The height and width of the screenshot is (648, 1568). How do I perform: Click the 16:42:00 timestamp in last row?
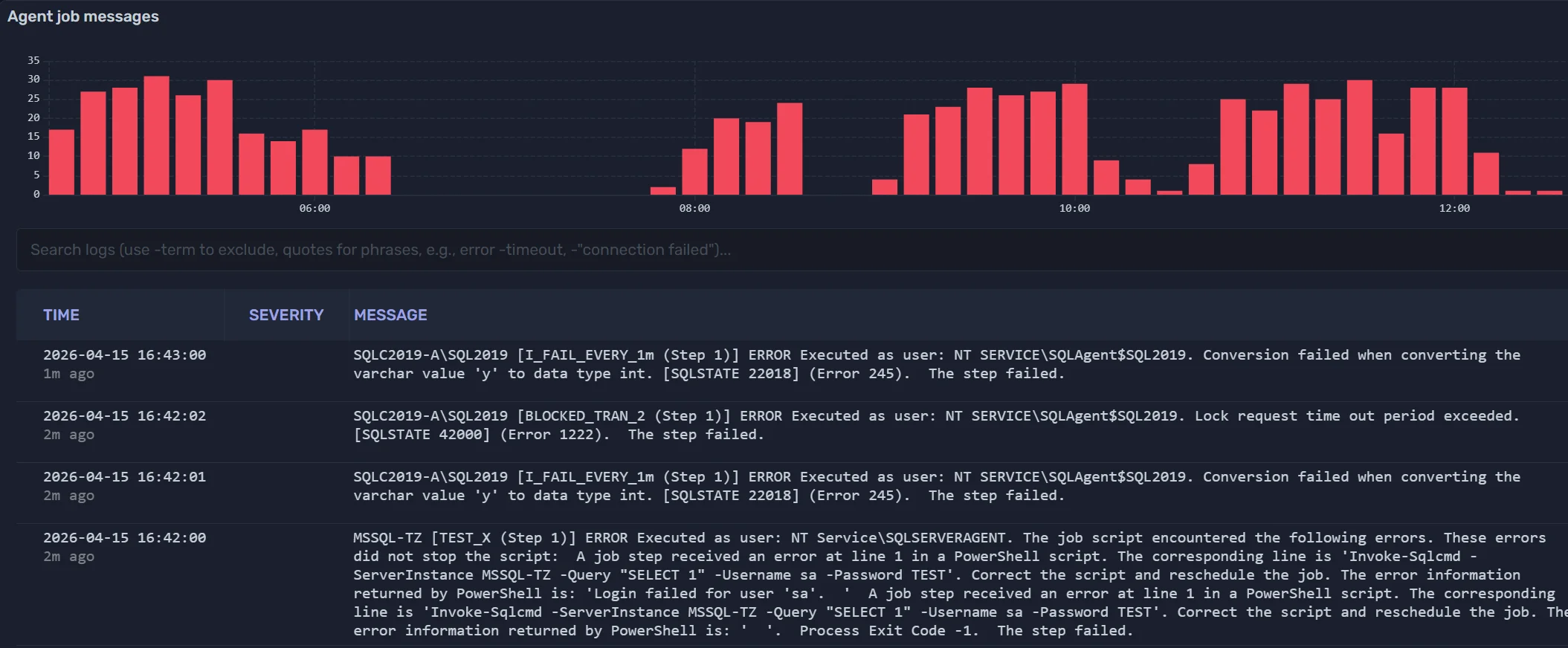coord(124,538)
